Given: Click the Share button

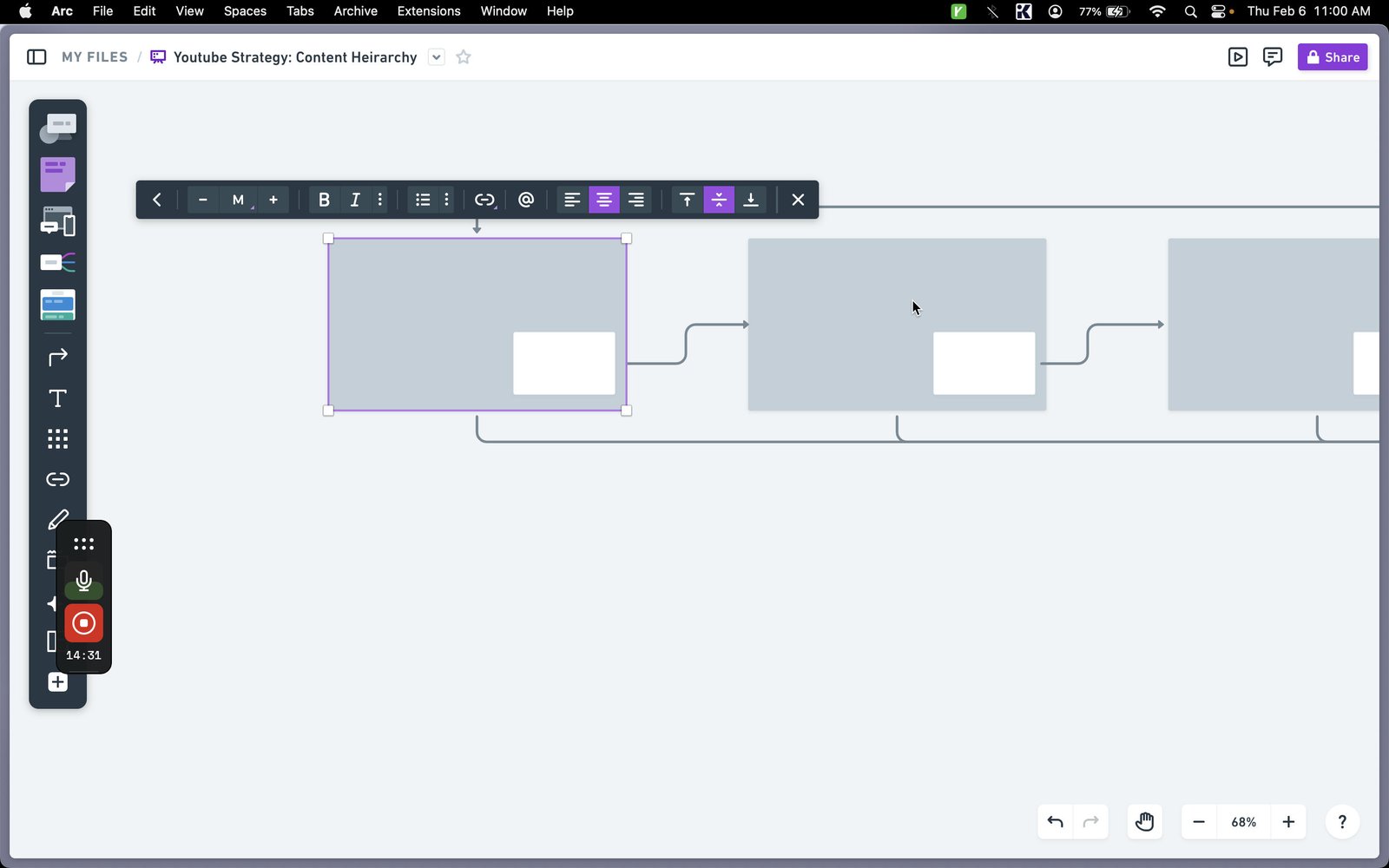Looking at the screenshot, I should click(x=1333, y=57).
